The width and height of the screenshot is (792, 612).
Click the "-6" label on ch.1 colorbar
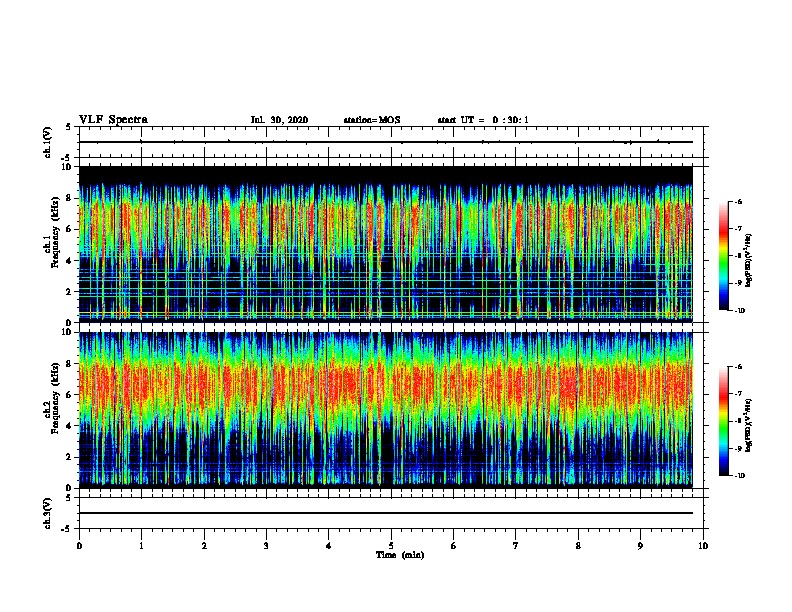(x=738, y=201)
